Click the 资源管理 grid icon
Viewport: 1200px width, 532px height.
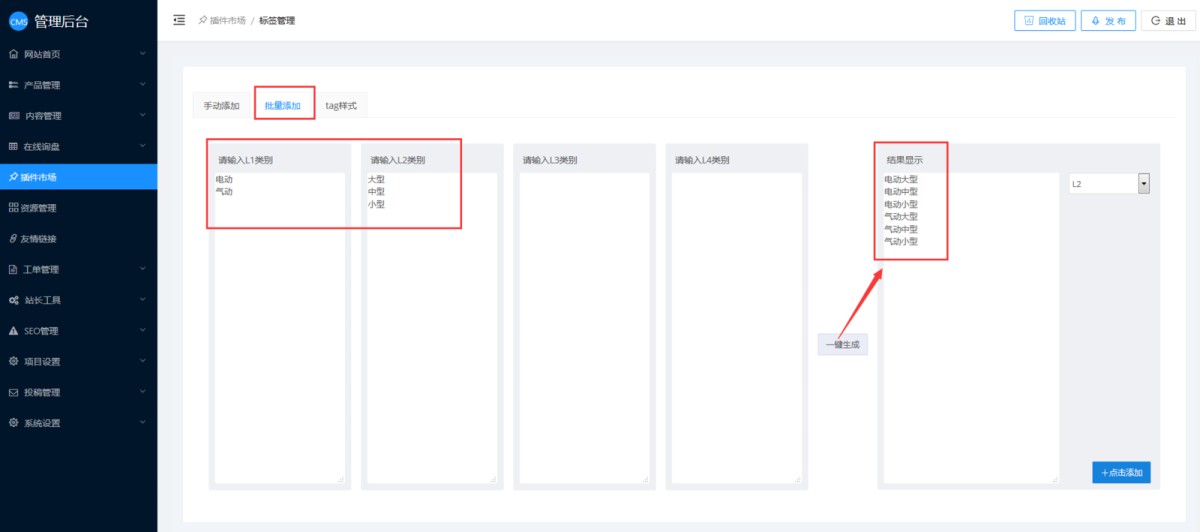tap(13, 208)
